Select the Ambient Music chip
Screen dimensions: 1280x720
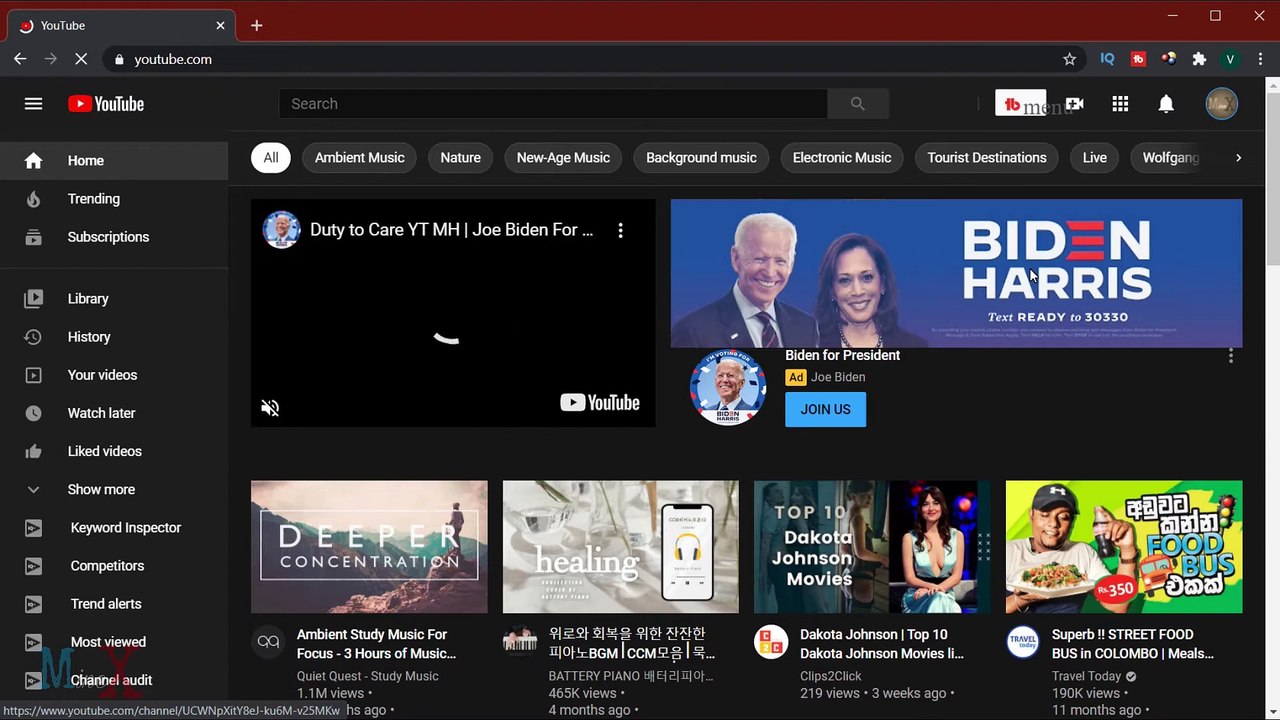359,157
